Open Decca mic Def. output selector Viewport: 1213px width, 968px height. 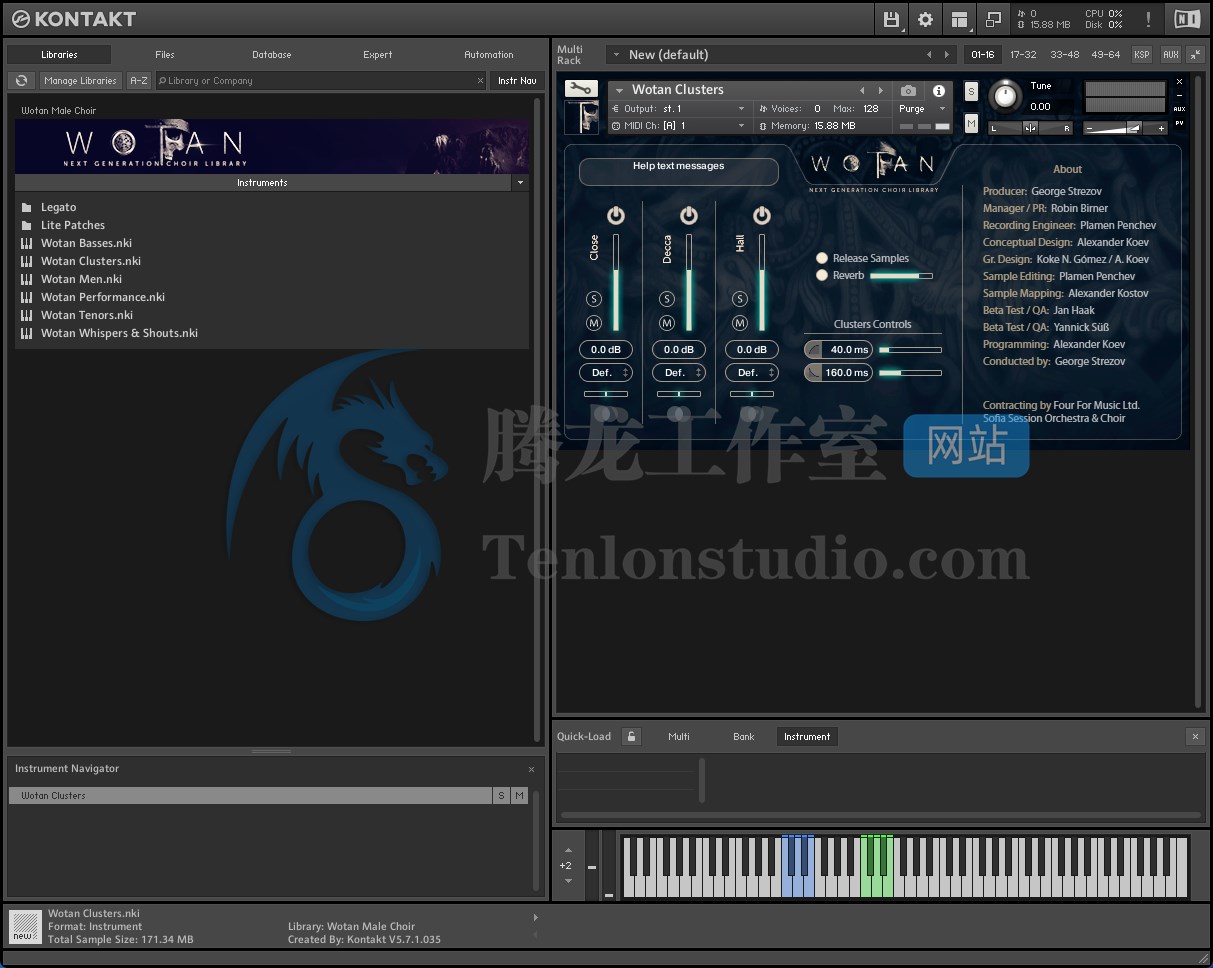tap(678, 372)
